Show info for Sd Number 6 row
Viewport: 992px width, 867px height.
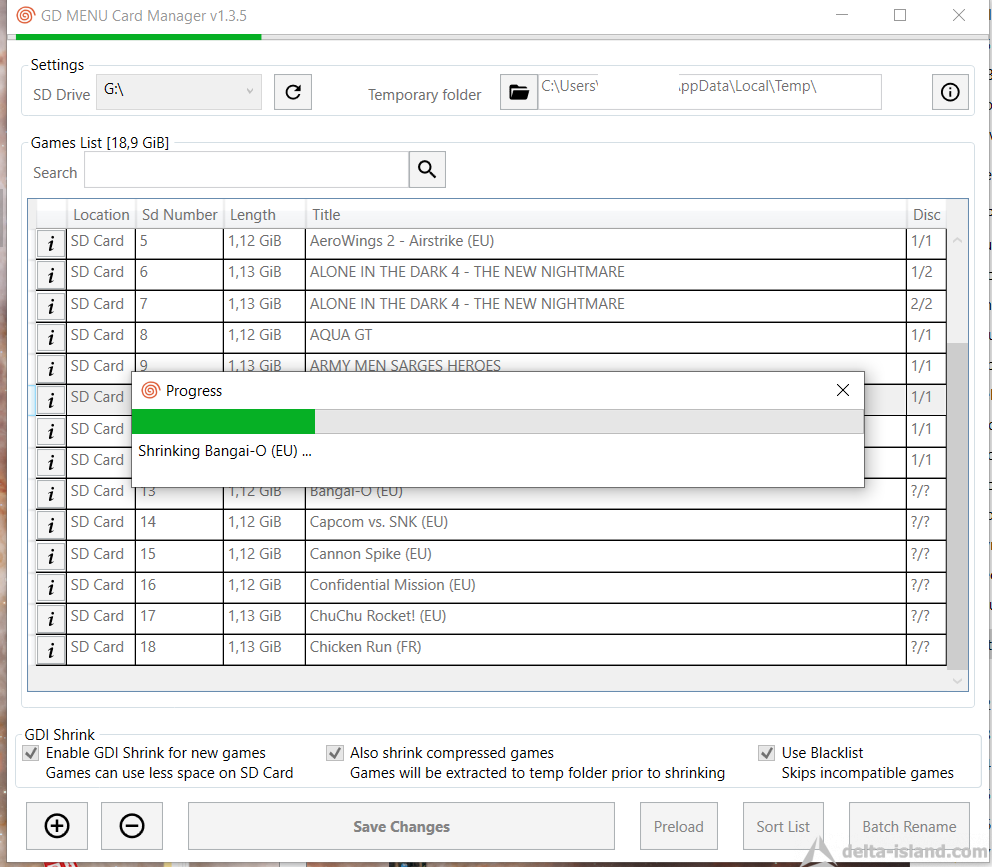(x=51, y=275)
